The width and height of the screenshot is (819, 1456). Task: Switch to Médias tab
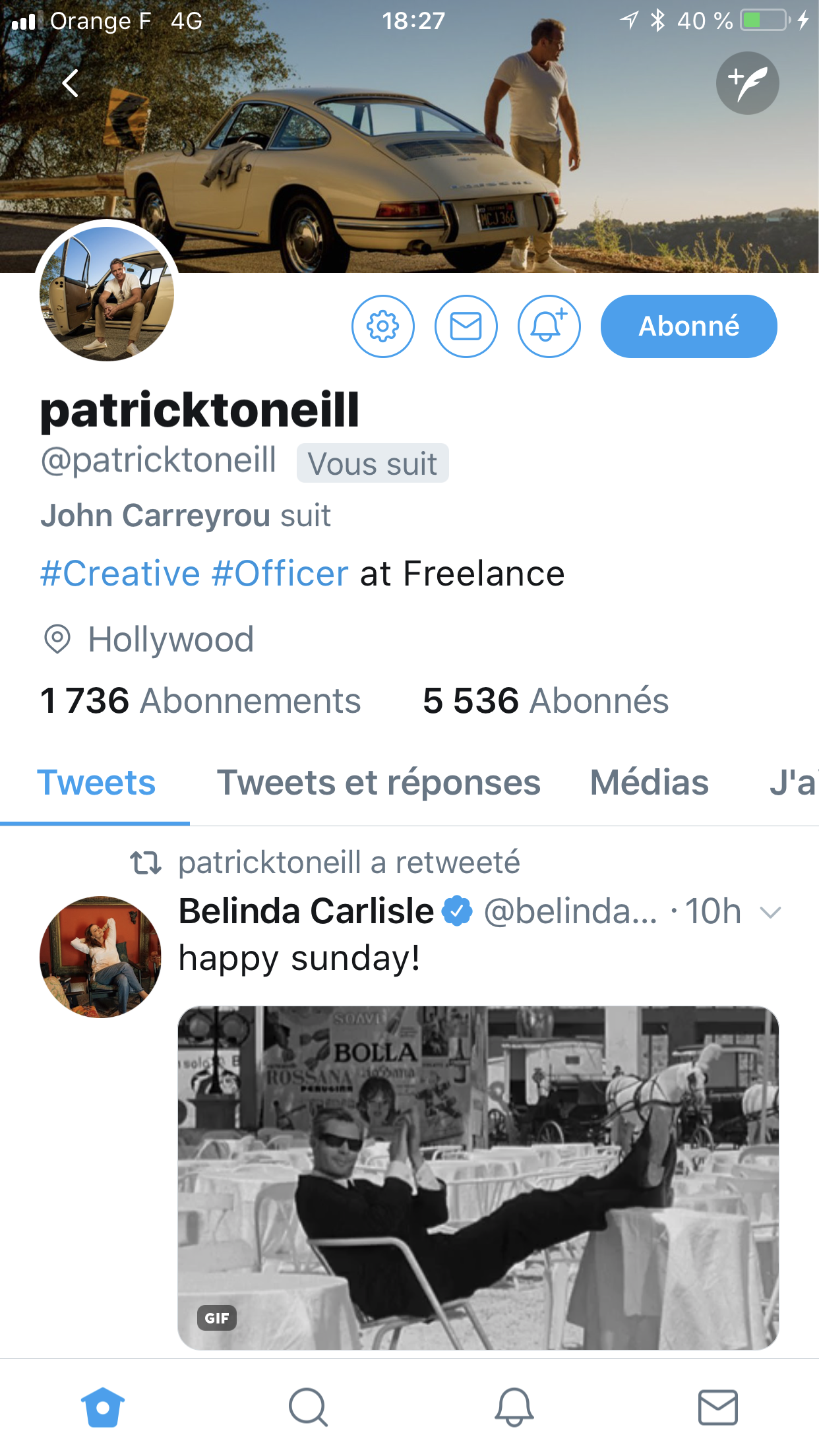pos(649,783)
